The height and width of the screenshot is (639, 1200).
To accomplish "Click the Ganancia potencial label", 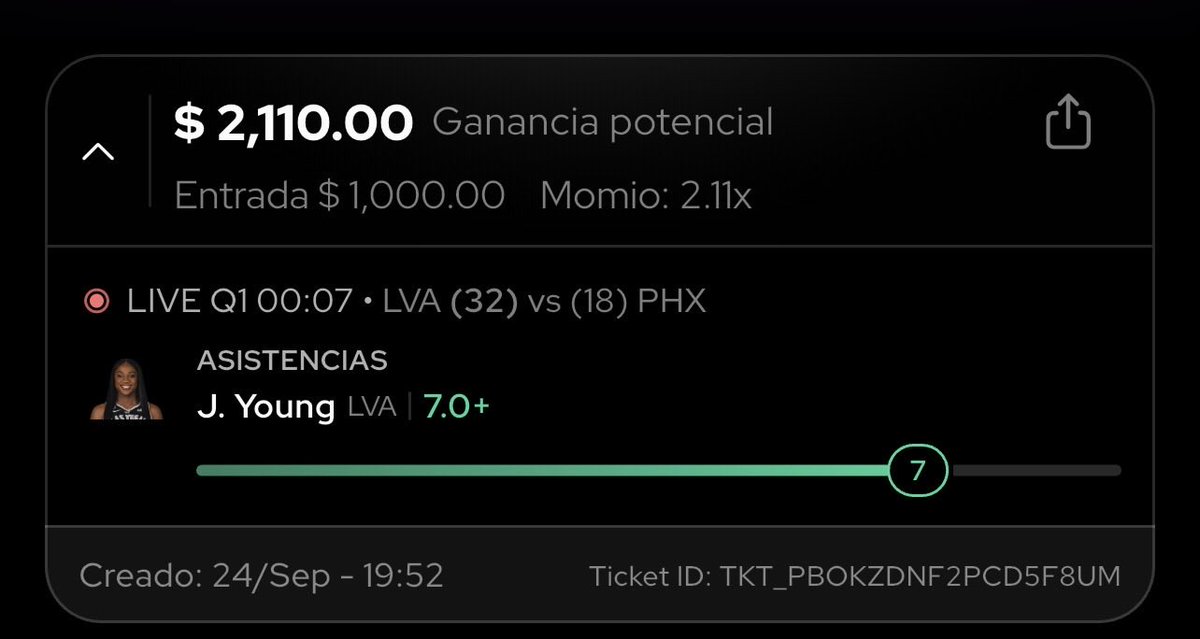I will point(603,124).
